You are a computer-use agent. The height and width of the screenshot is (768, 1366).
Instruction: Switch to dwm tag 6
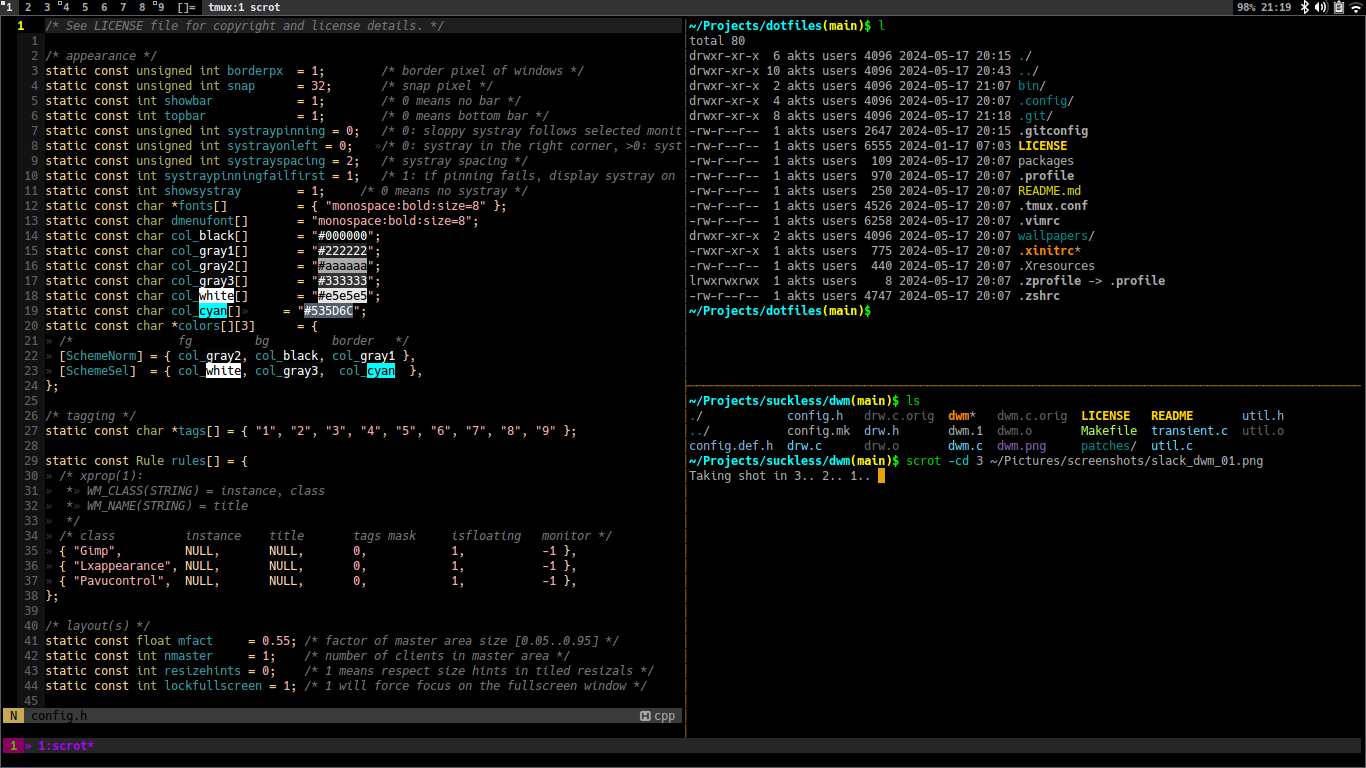(x=104, y=7)
